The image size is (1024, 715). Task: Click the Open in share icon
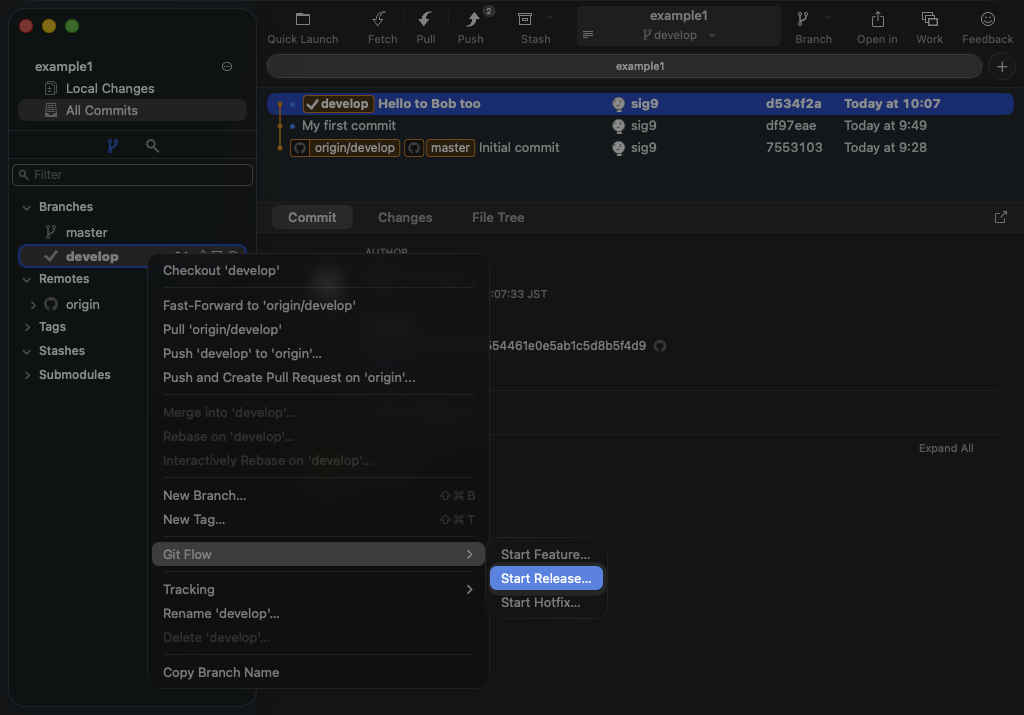(x=877, y=20)
